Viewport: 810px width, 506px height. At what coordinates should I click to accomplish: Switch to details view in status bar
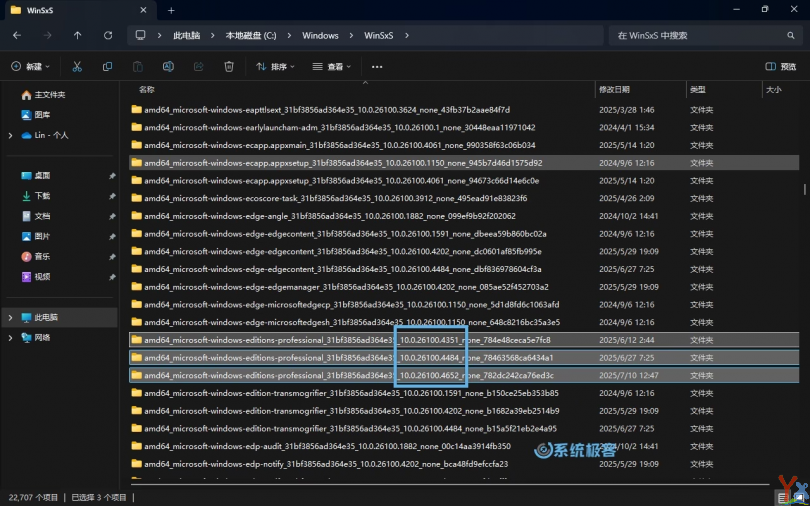click(x=781, y=496)
